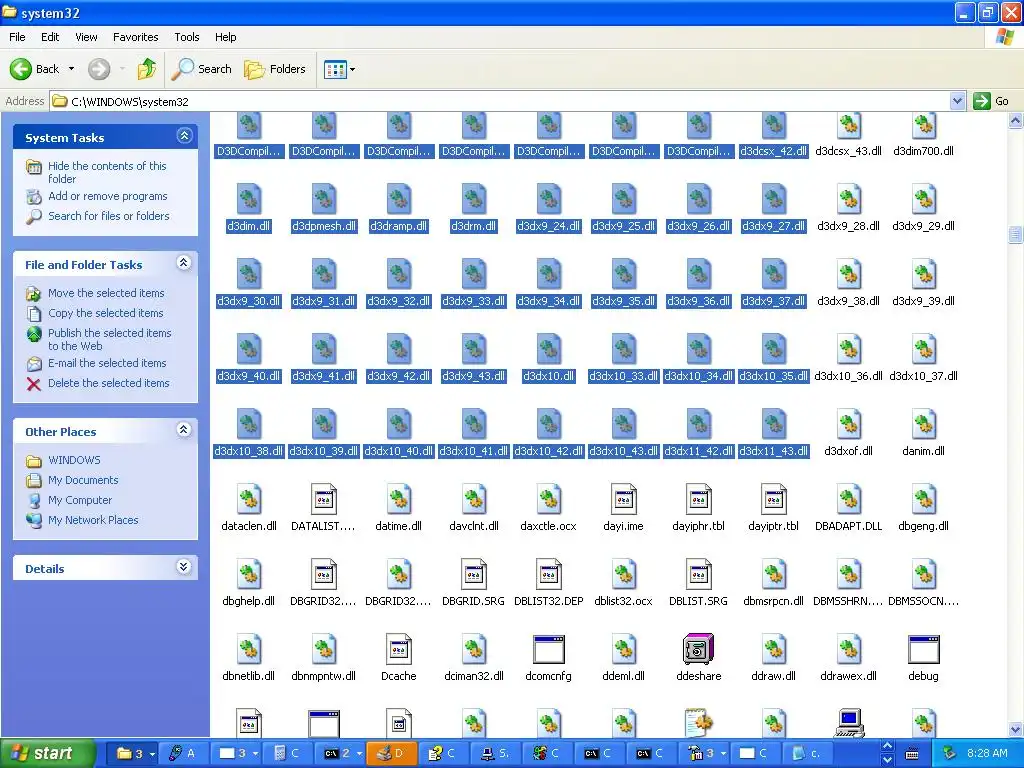The width and height of the screenshot is (1024, 768).
Task: Select the d3dxof.dll file icon
Action: pyautogui.click(x=848, y=424)
